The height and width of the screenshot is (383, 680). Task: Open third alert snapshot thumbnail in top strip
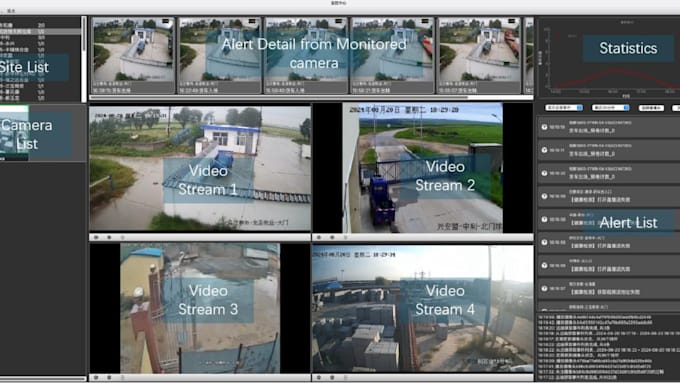306,56
